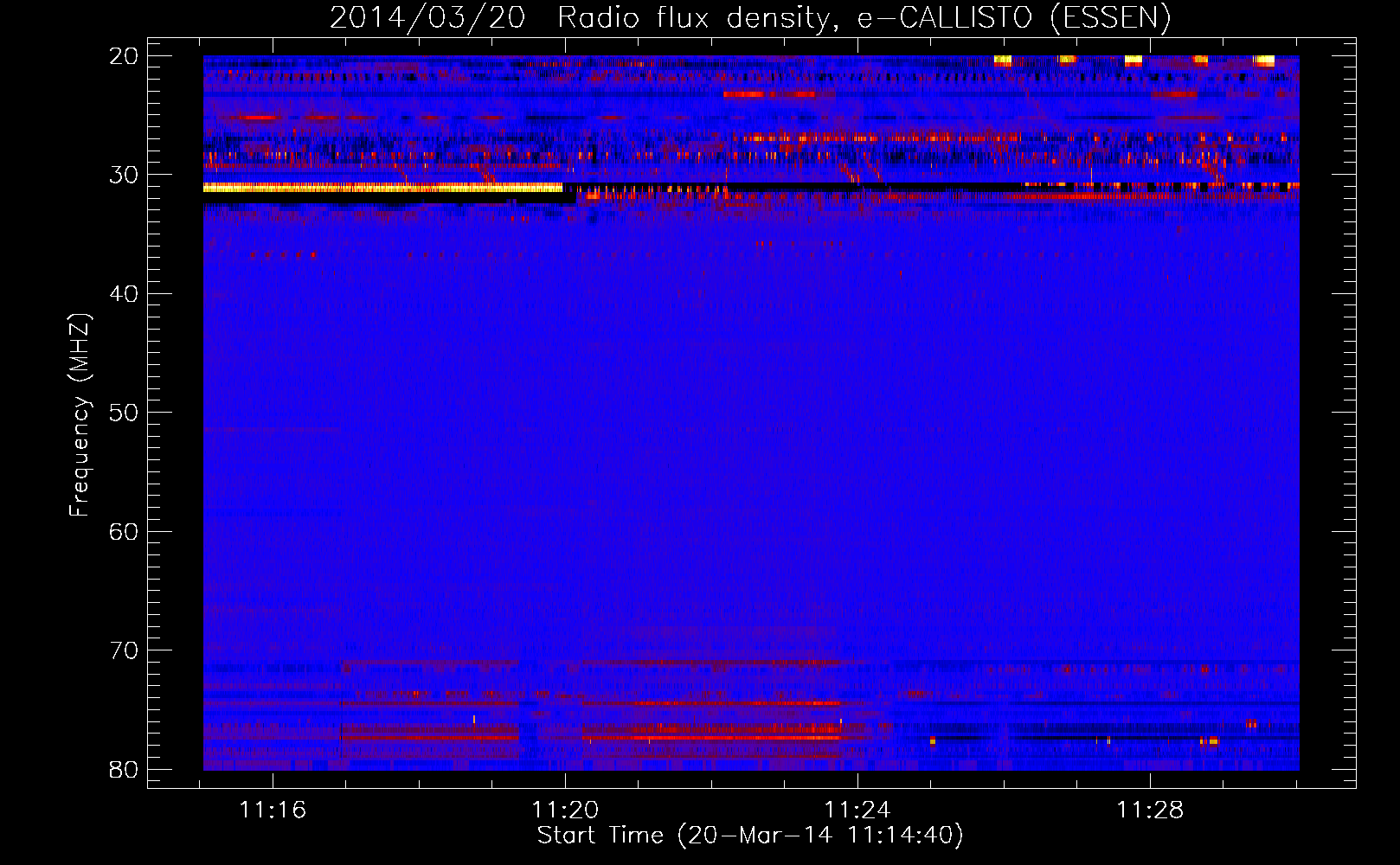The height and width of the screenshot is (865, 1400).
Task: Click the 50 frequency tick label
Action: [125, 413]
